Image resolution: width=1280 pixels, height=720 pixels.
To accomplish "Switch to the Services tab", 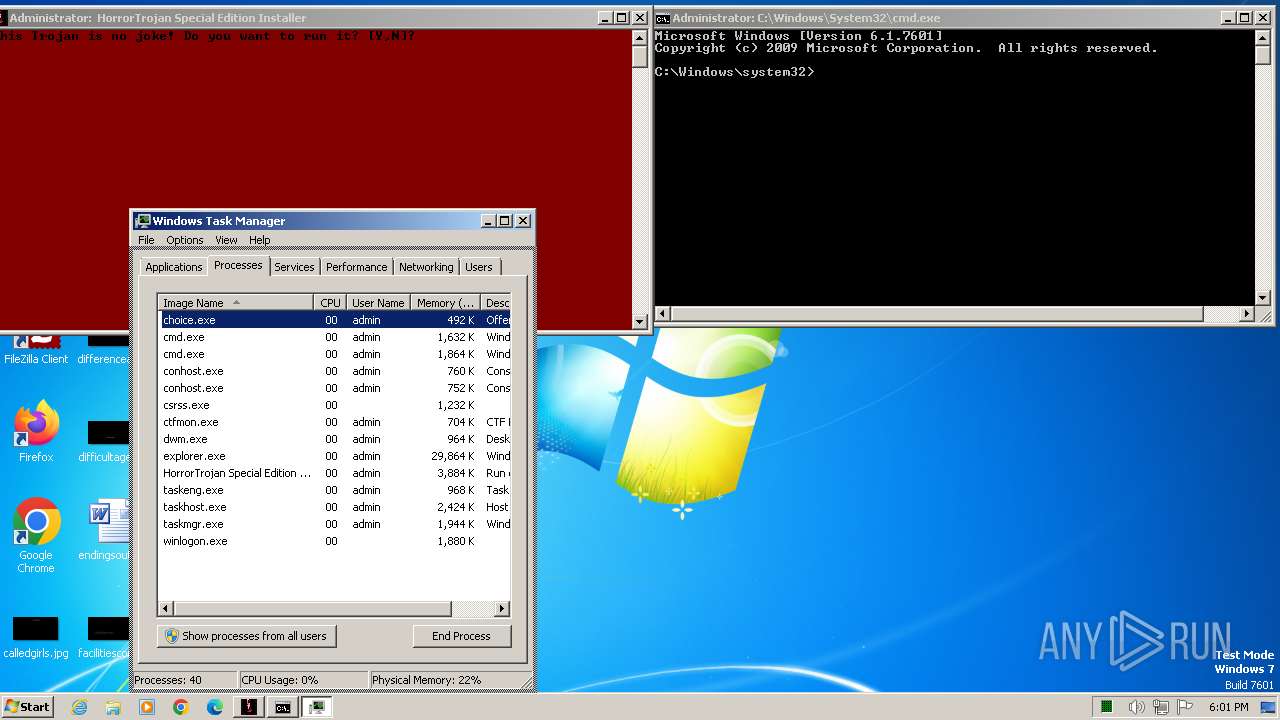I will click(x=294, y=267).
